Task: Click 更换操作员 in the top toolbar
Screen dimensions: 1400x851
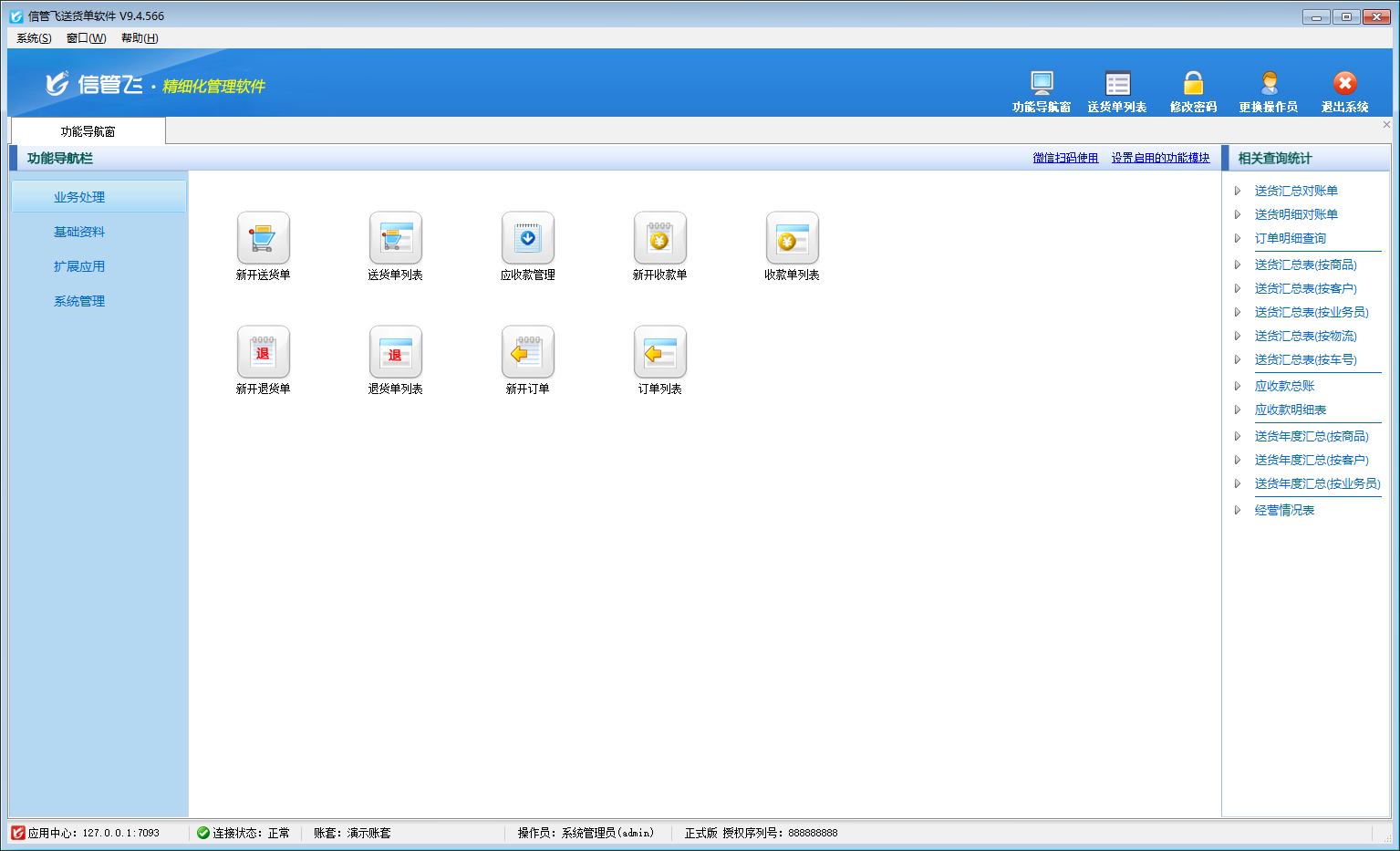Action: pos(1268,92)
